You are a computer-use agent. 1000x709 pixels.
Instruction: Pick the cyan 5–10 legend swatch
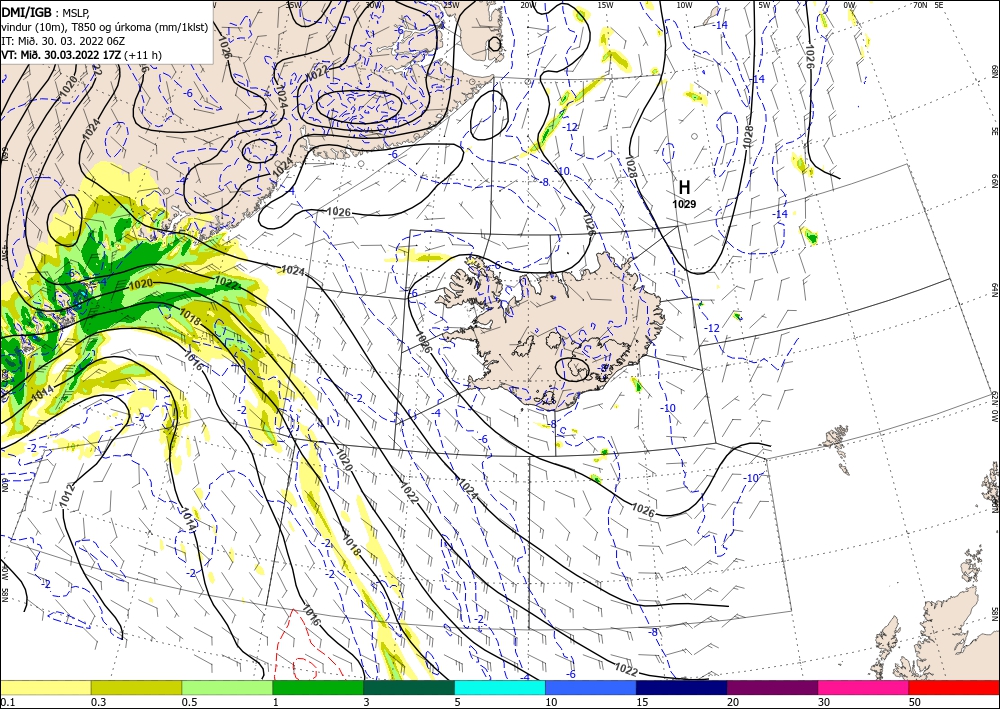[x=500, y=687]
